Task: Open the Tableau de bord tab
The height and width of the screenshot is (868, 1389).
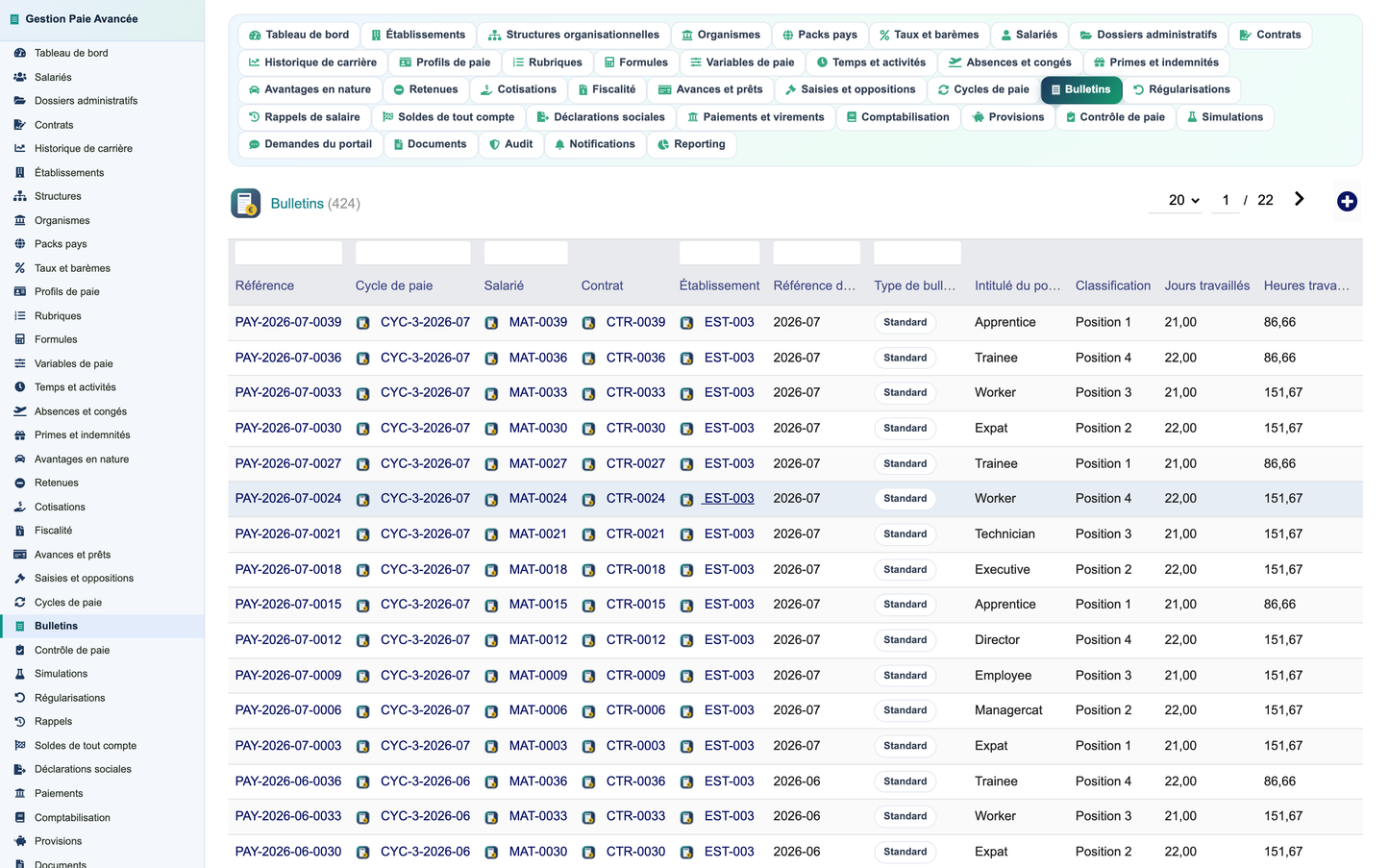Action: [299, 35]
